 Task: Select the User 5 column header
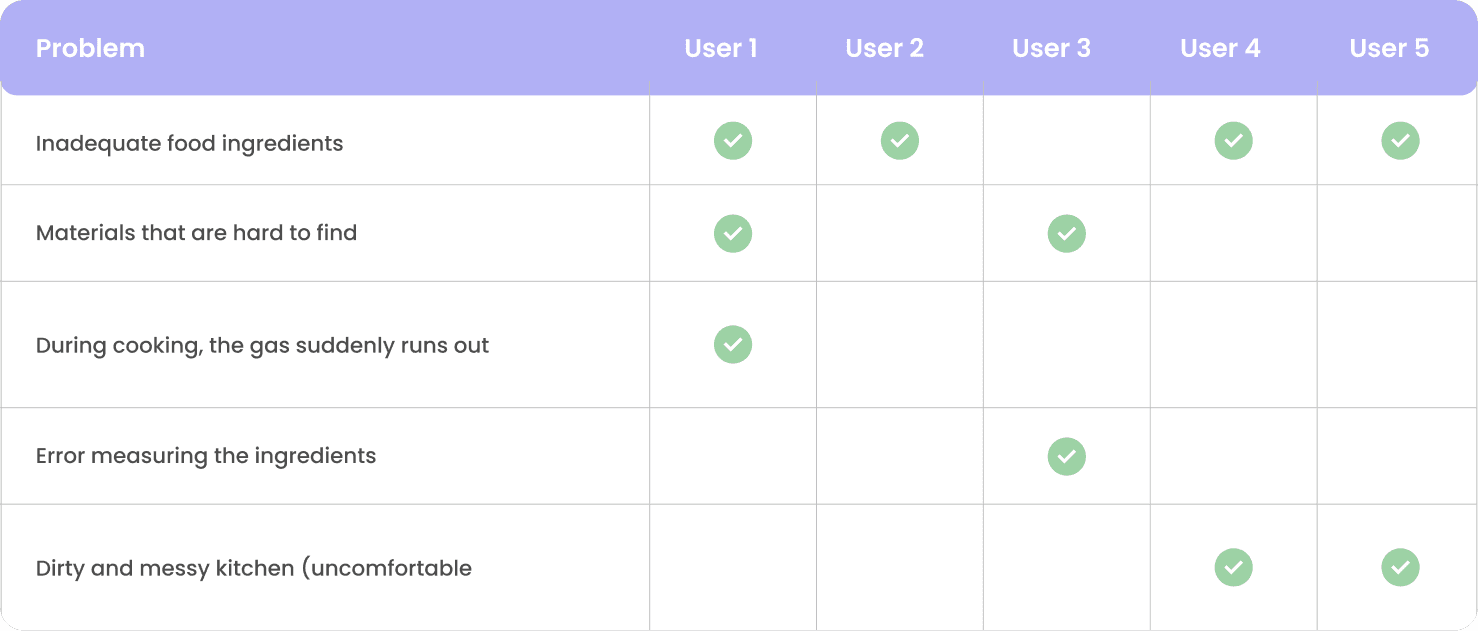coord(1389,48)
